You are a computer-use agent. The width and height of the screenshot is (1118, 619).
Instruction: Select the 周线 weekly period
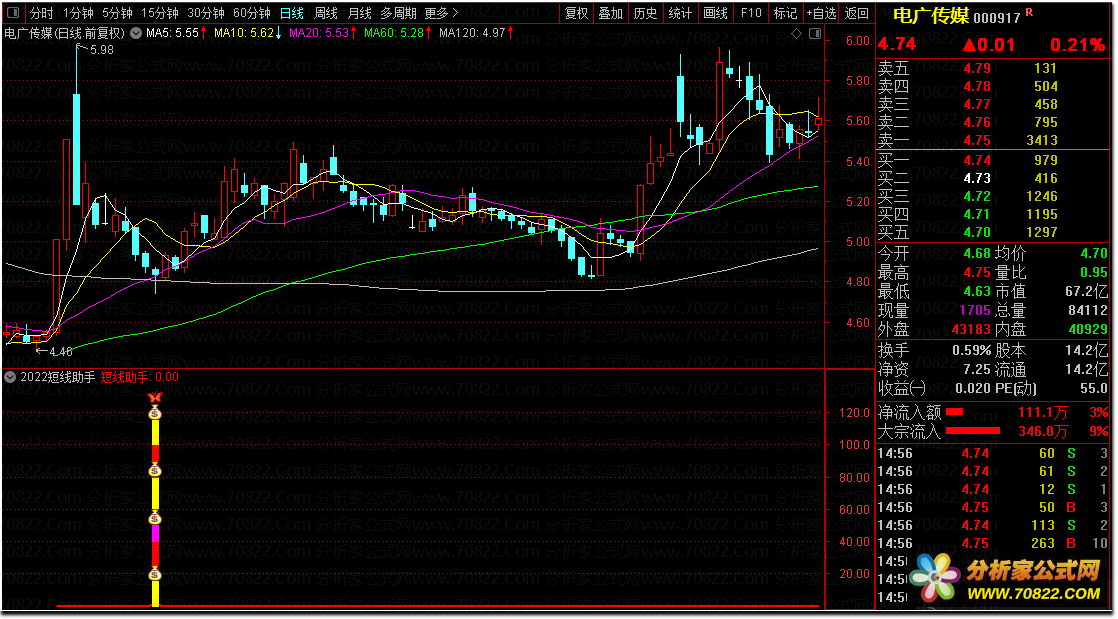pyautogui.click(x=326, y=13)
